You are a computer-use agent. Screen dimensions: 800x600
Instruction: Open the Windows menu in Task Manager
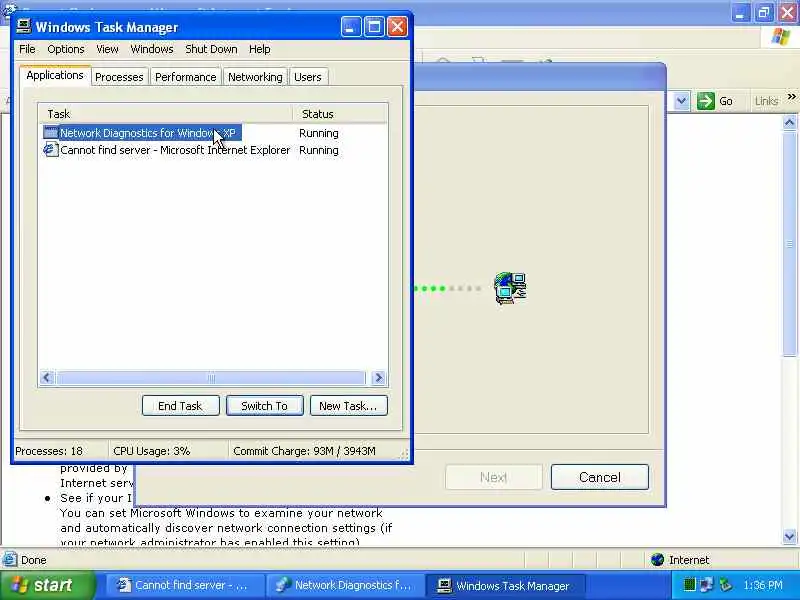click(x=152, y=49)
